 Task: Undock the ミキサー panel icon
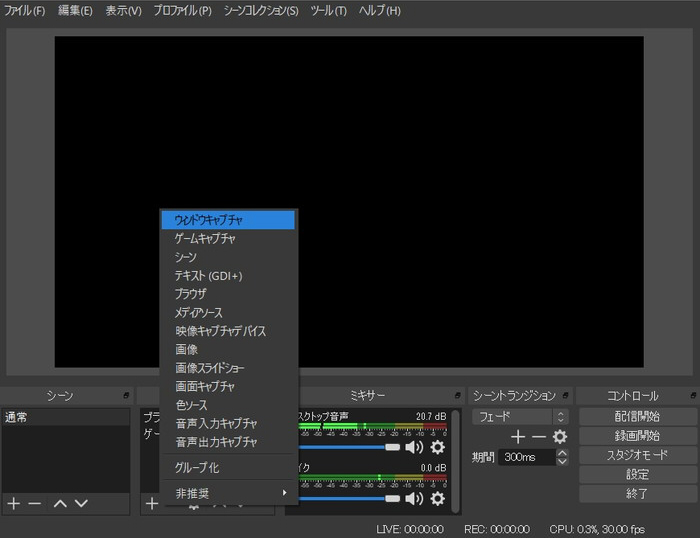pos(458,396)
